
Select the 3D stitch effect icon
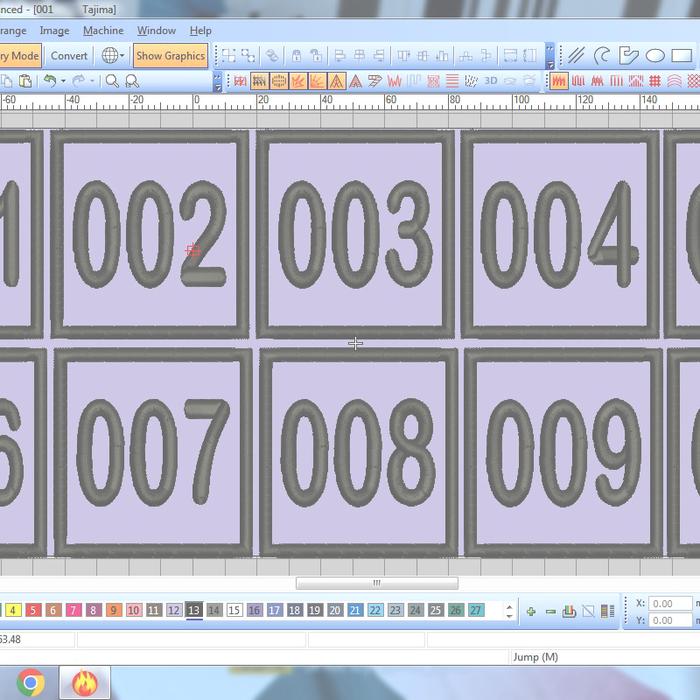pos(490,81)
